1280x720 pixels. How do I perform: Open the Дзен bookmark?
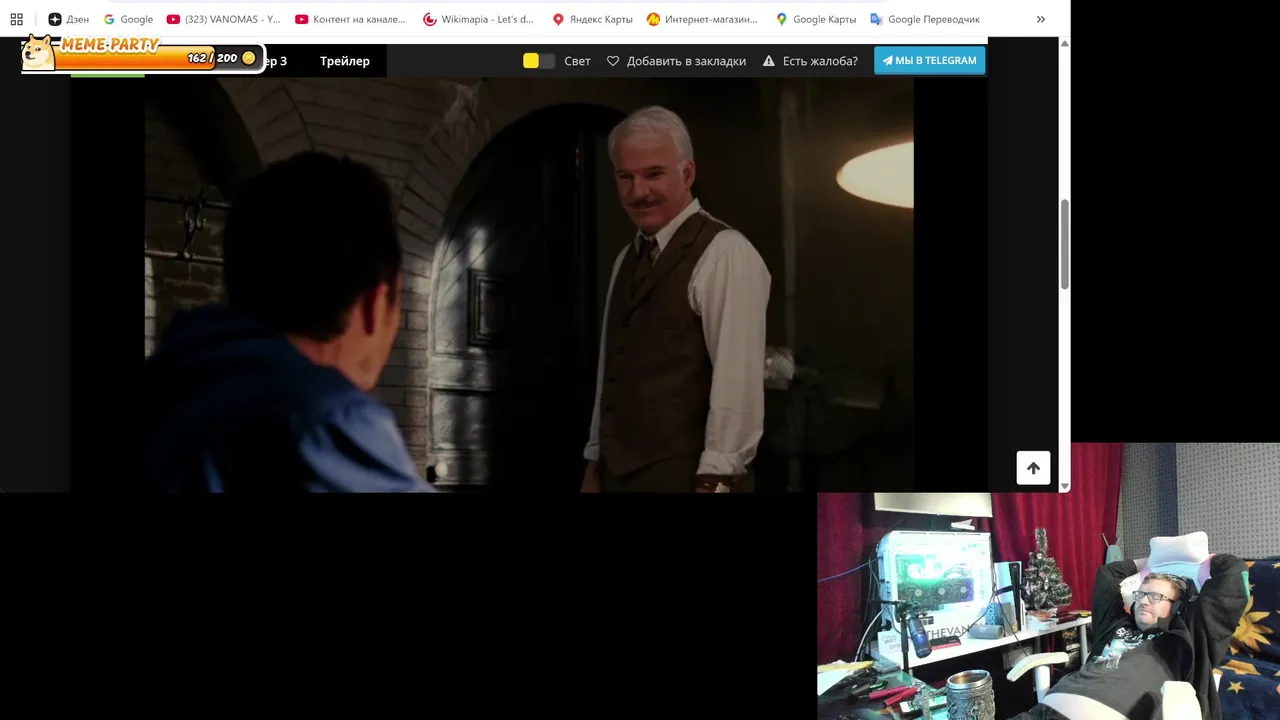pos(68,19)
